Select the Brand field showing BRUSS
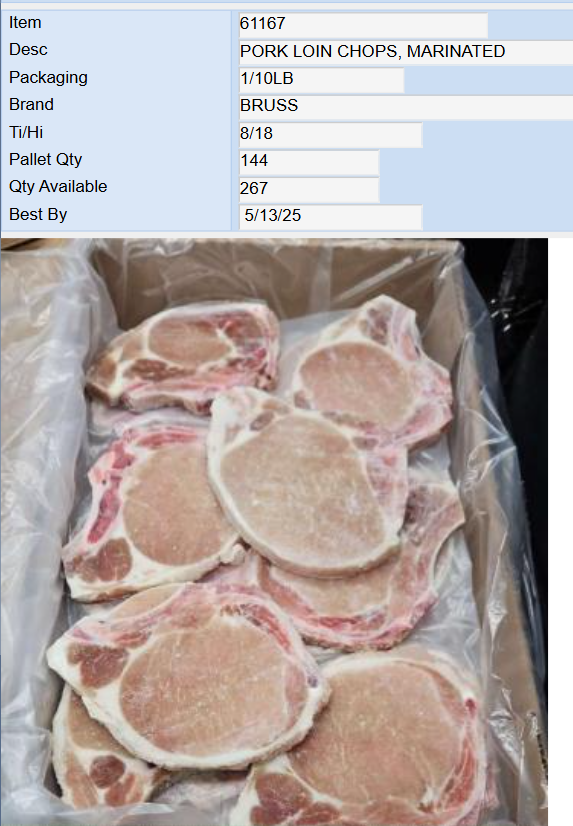 pyautogui.click(x=406, y=106)
